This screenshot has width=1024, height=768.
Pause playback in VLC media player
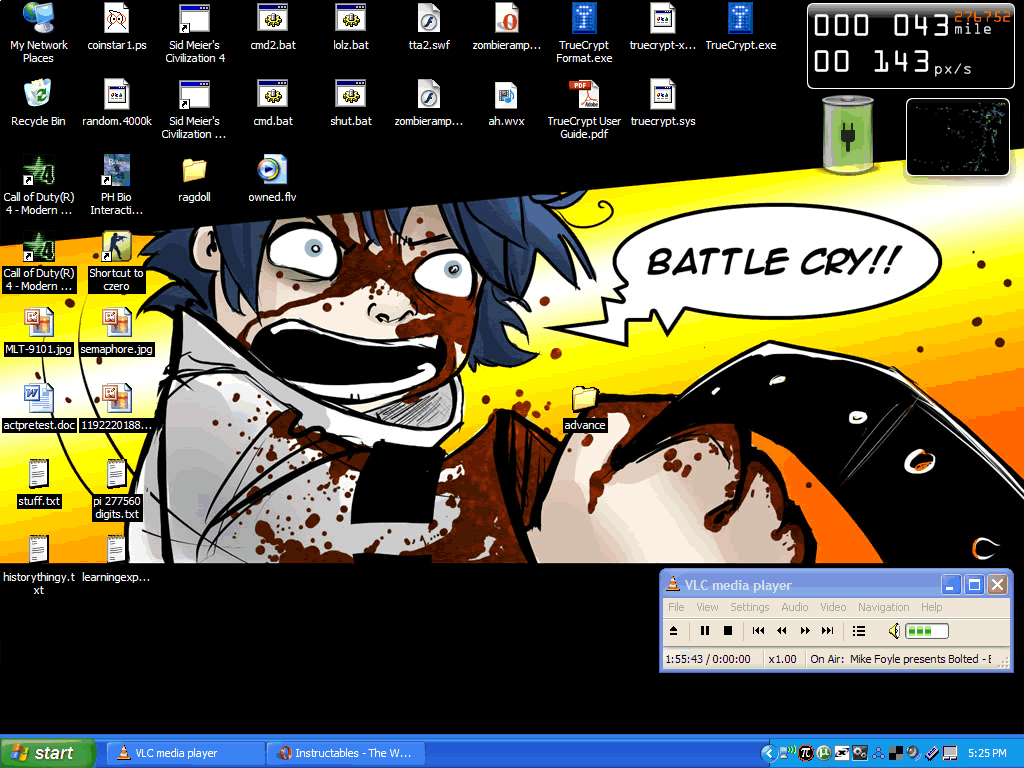coord(705,631)
